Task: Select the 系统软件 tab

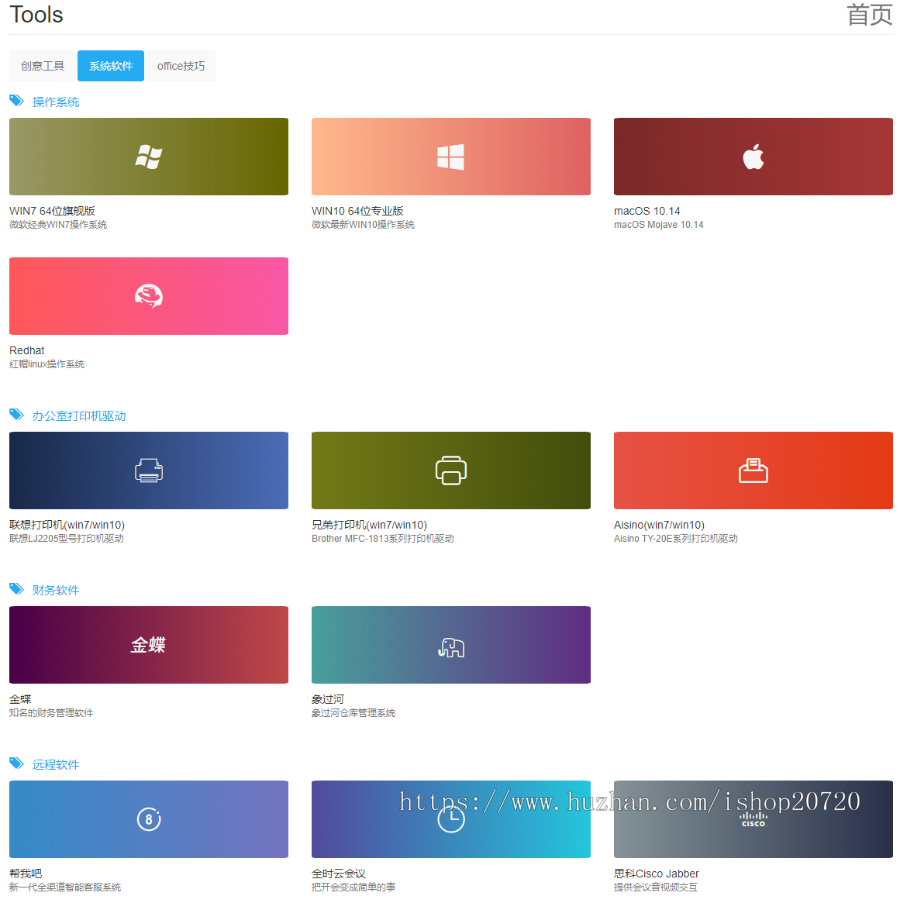Action: coord(111,66)
